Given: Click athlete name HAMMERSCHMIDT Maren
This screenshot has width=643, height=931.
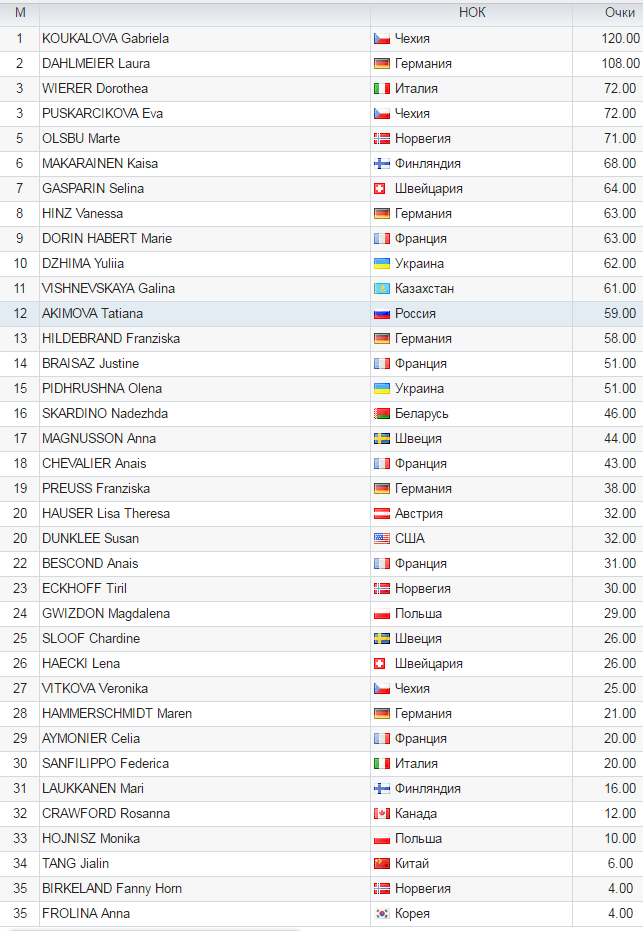Looking at the screenshot, I should coord(117,713).
